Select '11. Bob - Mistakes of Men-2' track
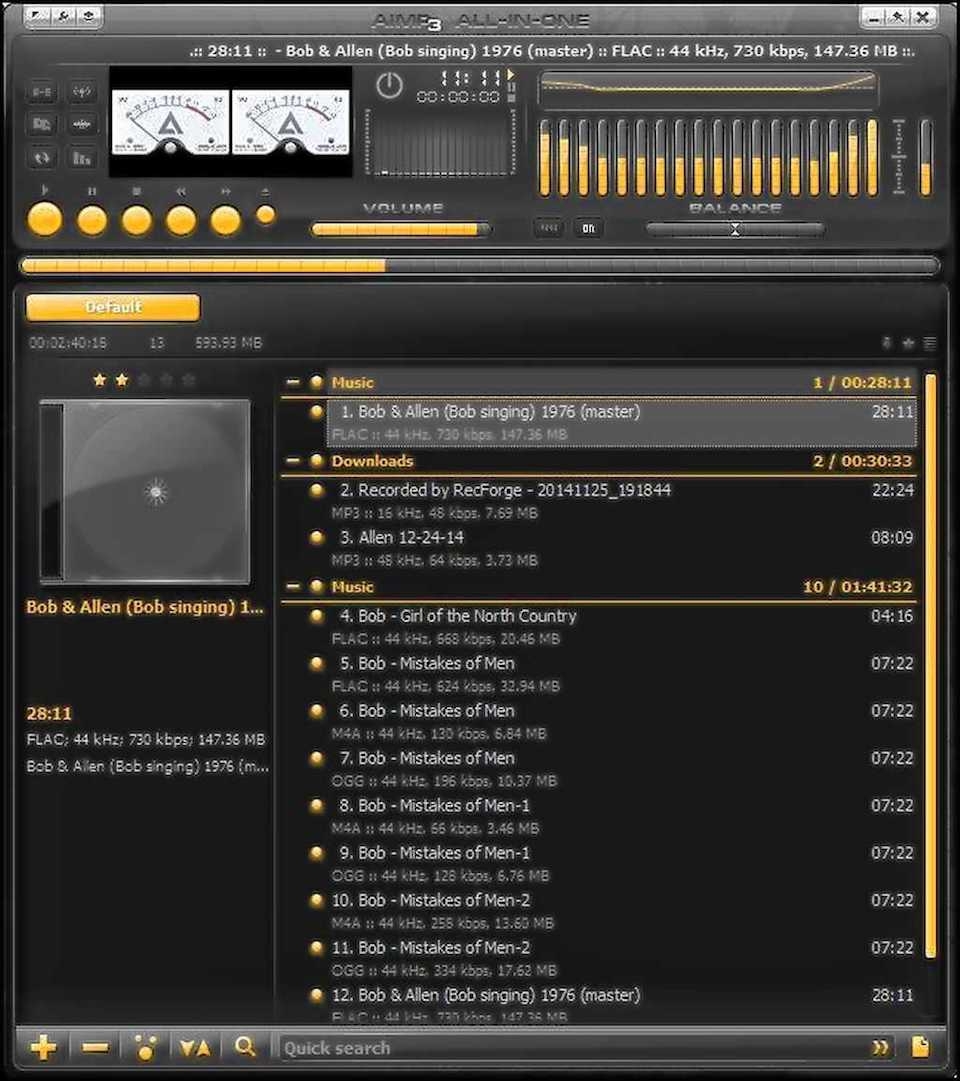The image size is (960, 1081). coord(621,959)
